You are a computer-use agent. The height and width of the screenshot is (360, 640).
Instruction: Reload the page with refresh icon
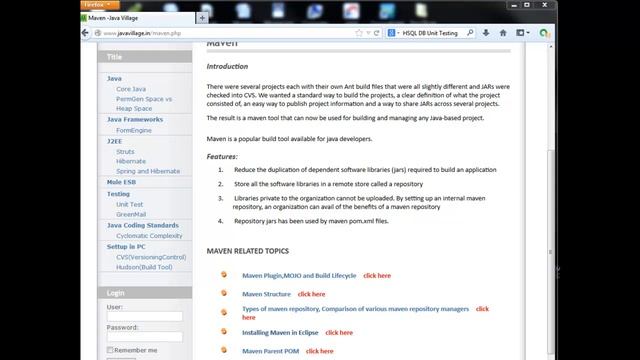pyautogui.click(x=376, y=33)
